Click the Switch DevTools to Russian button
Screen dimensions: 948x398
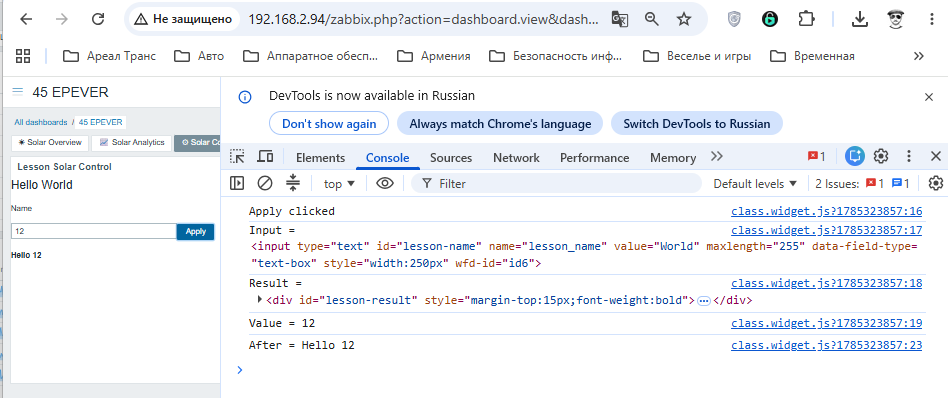696,123
